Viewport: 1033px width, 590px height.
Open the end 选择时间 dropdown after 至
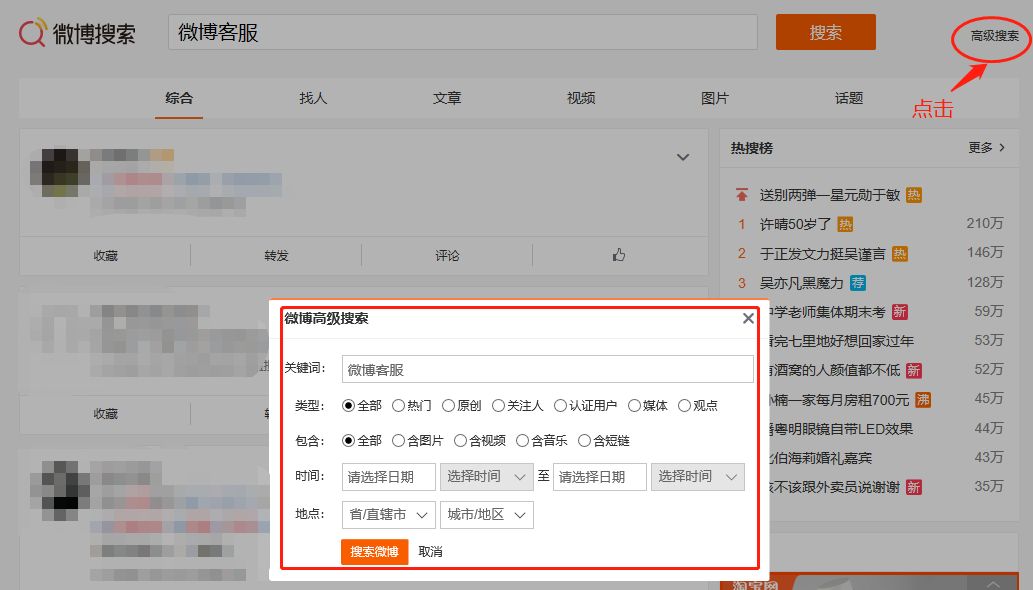pos(698,477)
